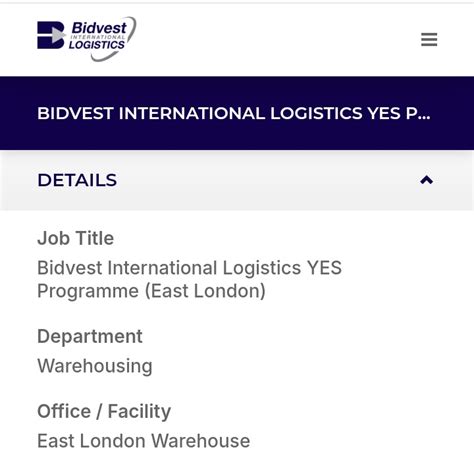Open the hamburger navigation menu
Viewport: 474px width, 458px height.
tap(429, 39)
